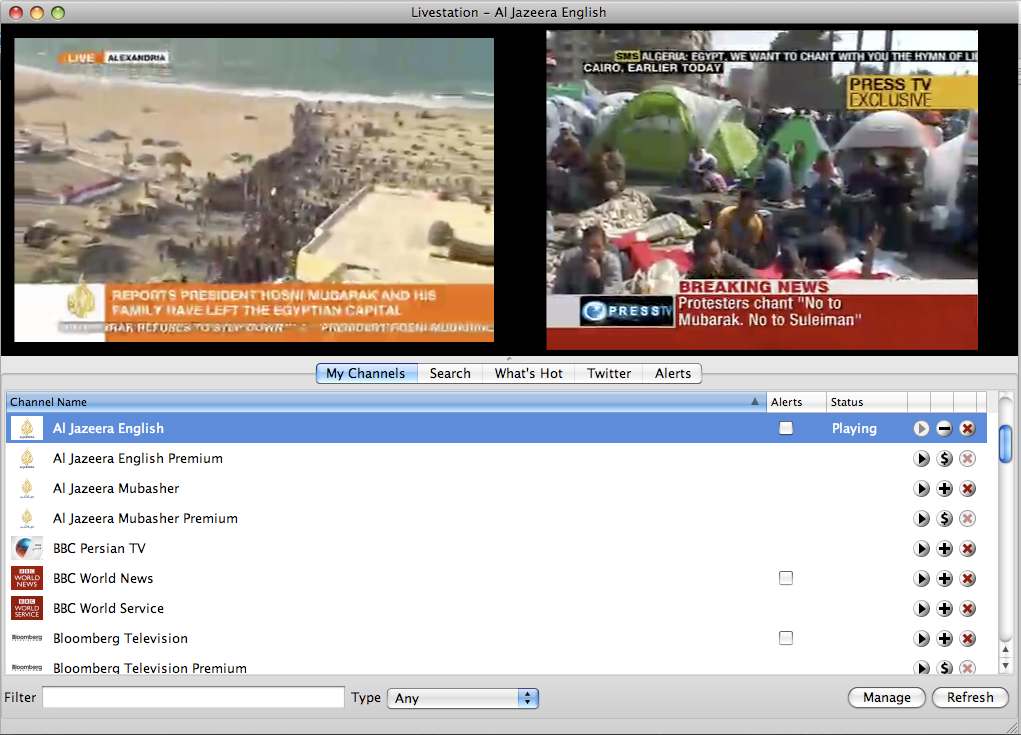Remove Al Jazeera Mubasher with red X
1021x735 pixels.
[x=968, y=488]
